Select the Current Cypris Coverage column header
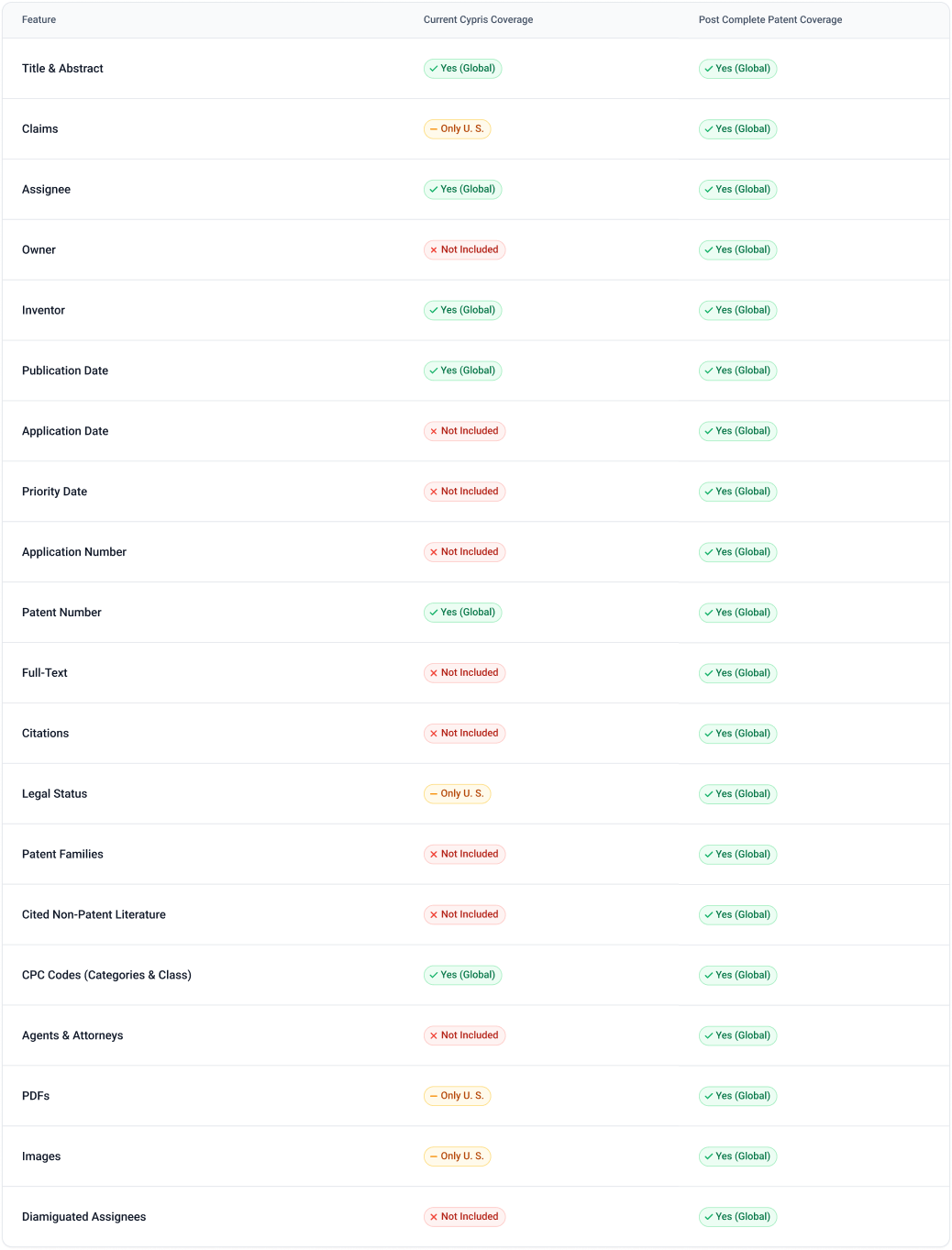This screenshot has height=1250, width=952. tap(478, 20)
